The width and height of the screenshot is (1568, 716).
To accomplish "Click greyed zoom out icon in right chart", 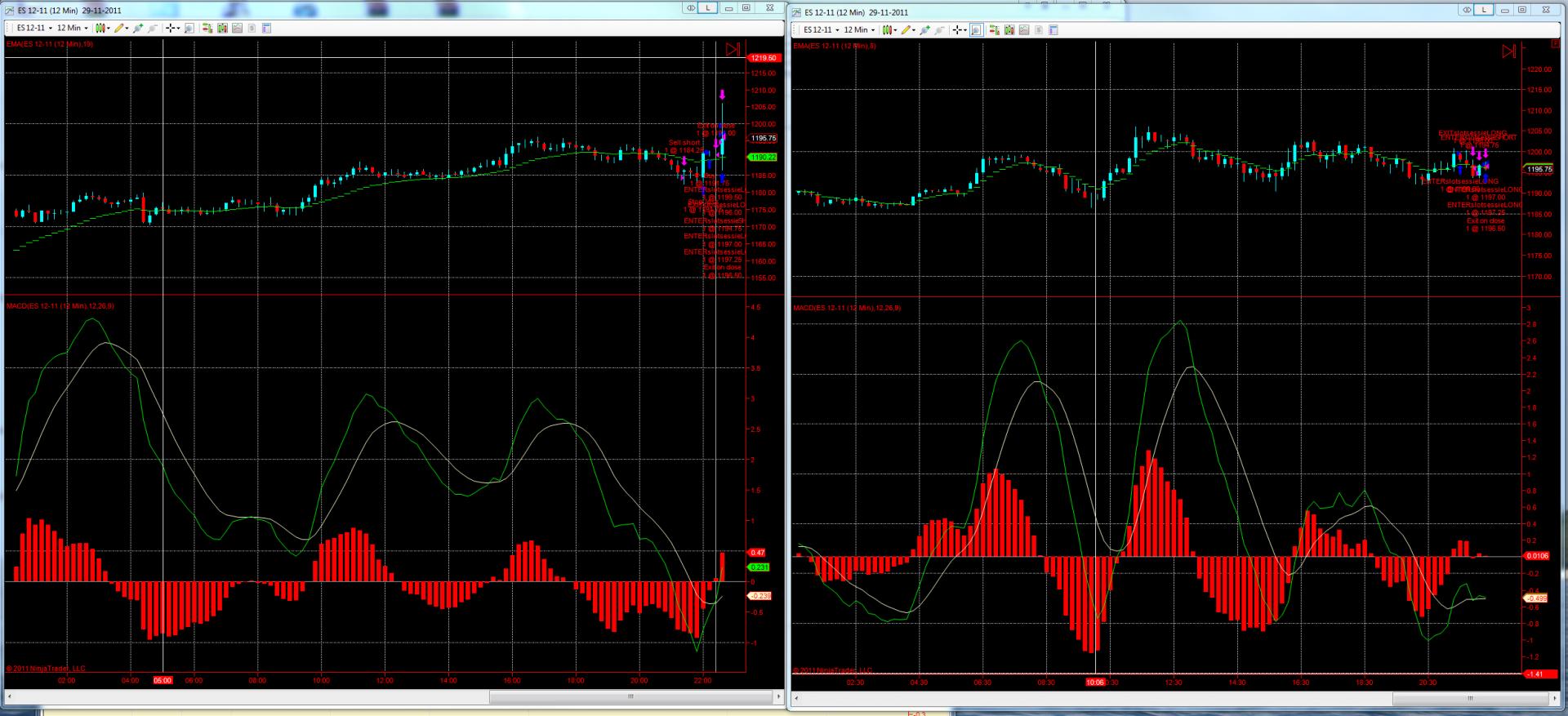I will (x=940, y=30).
